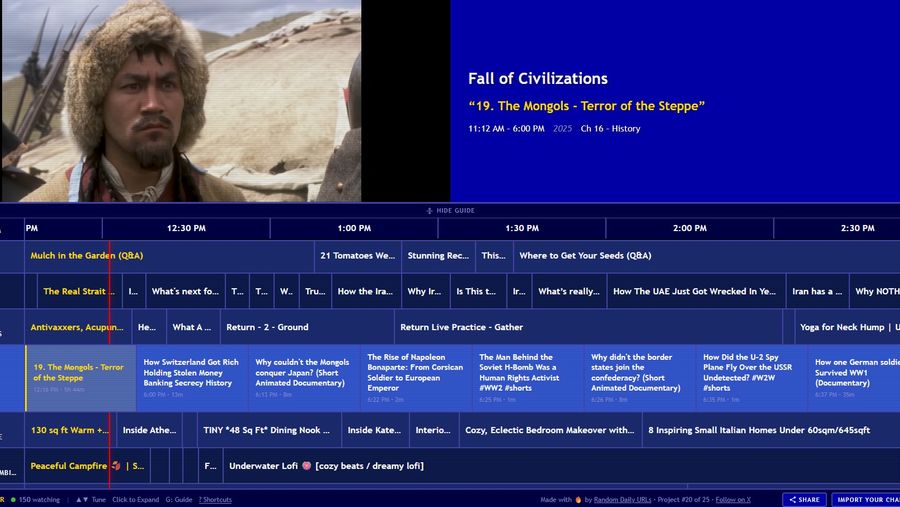
Task: Click the campfire emoji in Peaceful Campfire
Action: coord(116,466)
